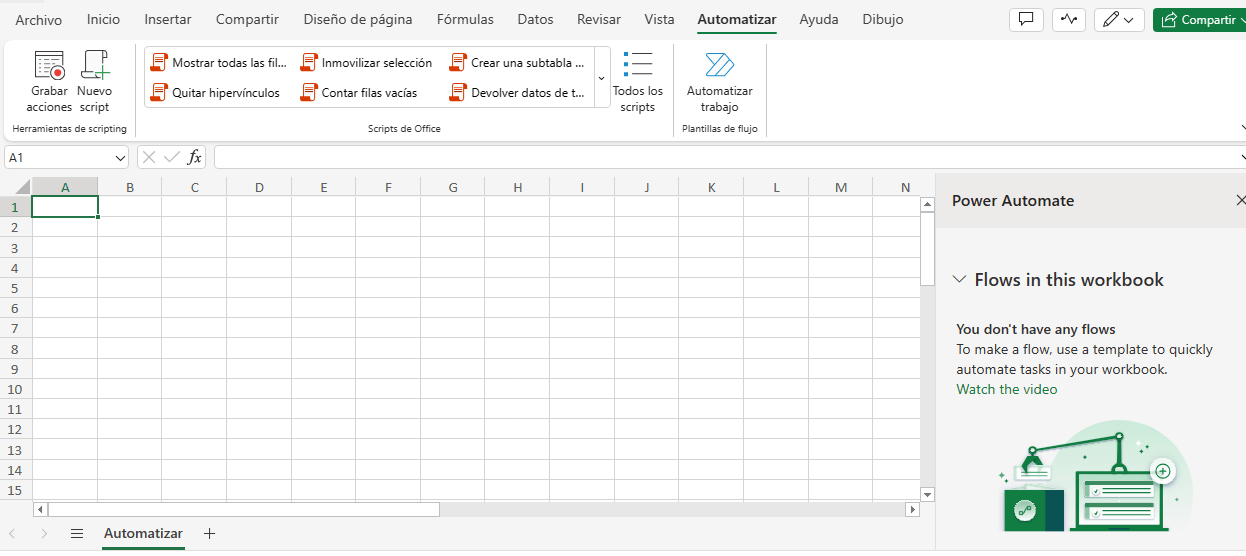The image size is (1246, 556).
Task: Open the Compartir ribbon tab
Action: point(247,20)
